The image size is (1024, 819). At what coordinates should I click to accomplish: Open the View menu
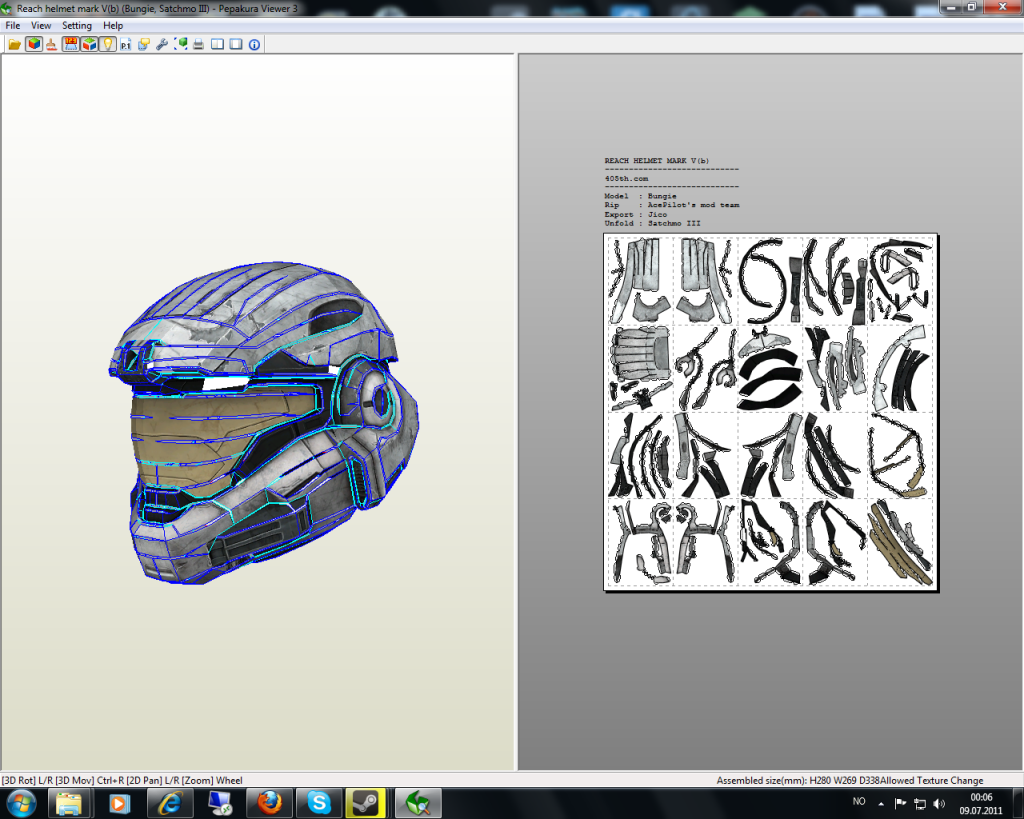tap(40, 25)
